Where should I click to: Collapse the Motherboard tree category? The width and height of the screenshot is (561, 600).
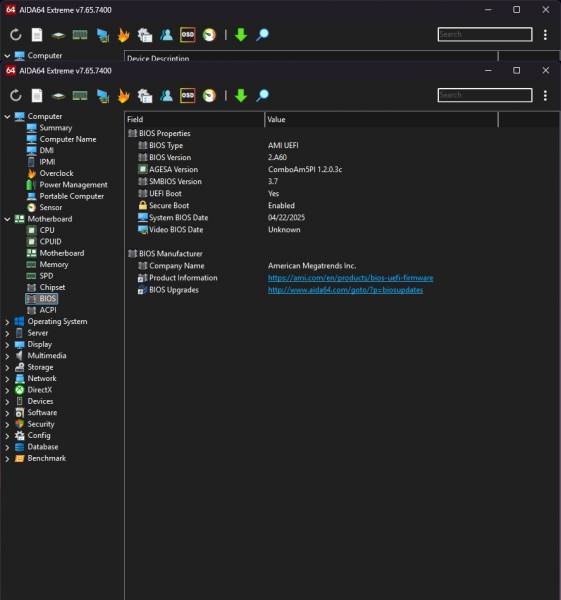coord(7,219)
